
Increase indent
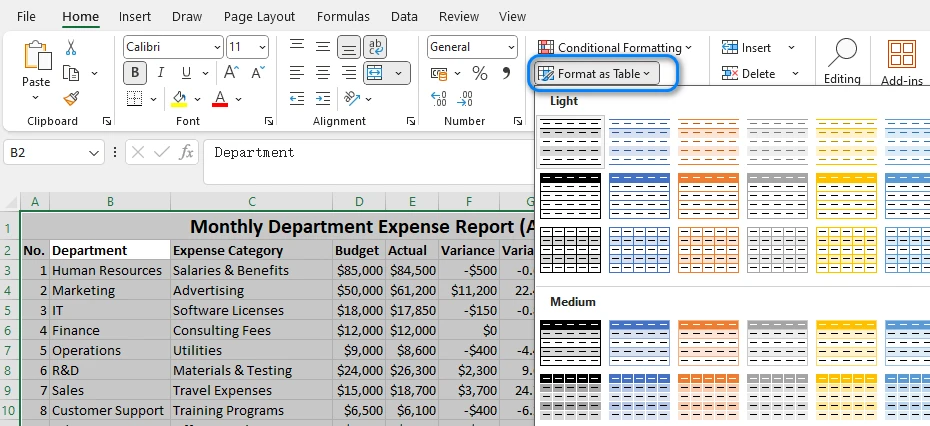click(x=323, y=98)
